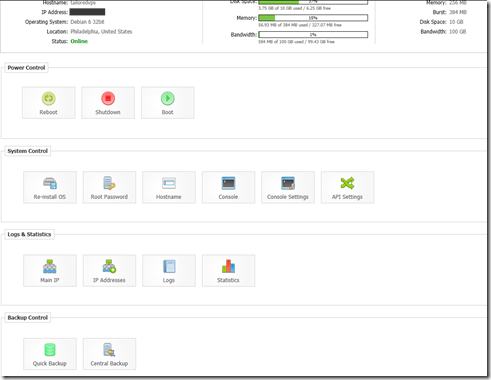Click the Backup Control section label

[x=28, y=318]
